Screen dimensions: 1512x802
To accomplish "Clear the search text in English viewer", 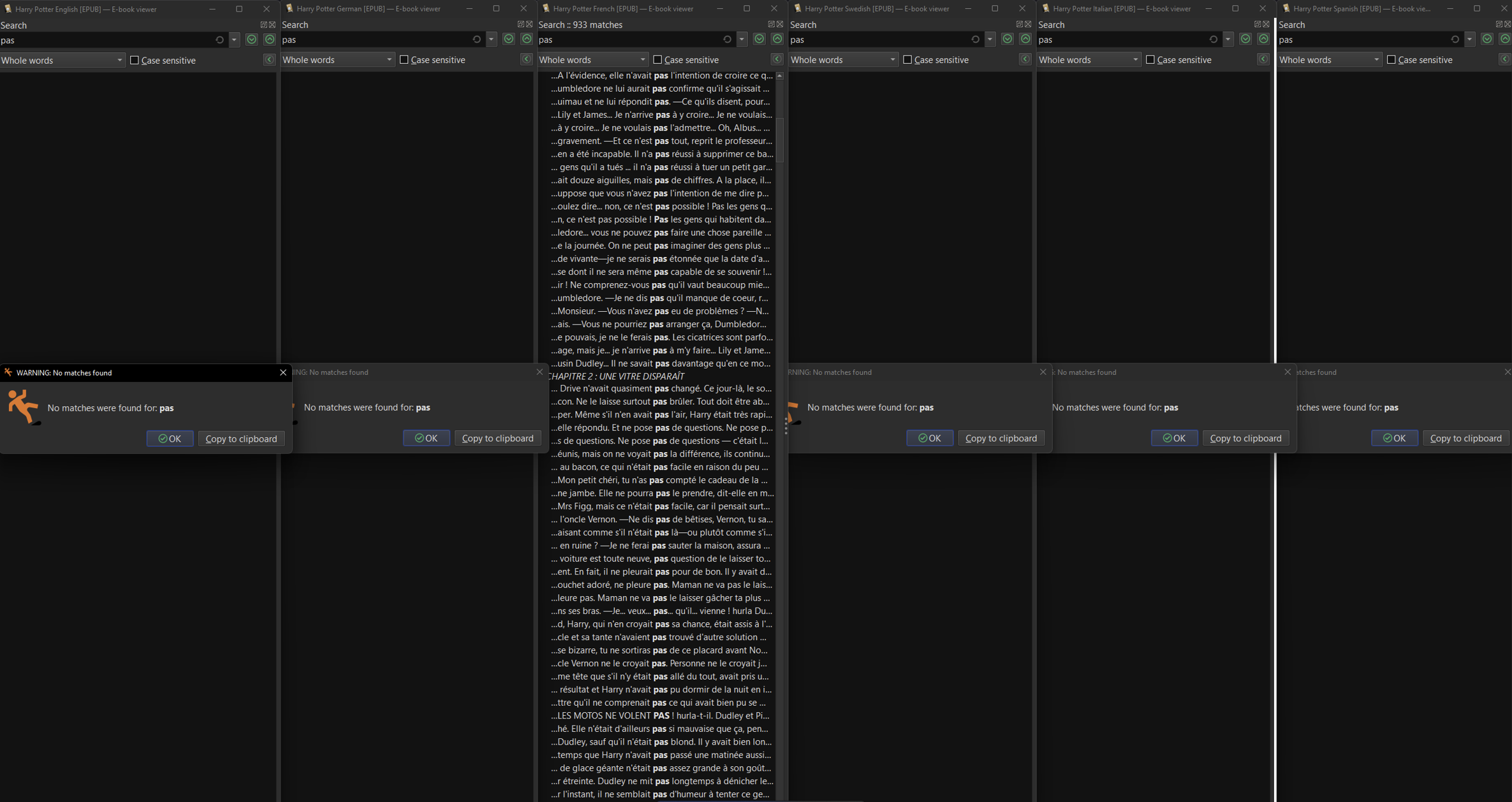I will [219, 40].
